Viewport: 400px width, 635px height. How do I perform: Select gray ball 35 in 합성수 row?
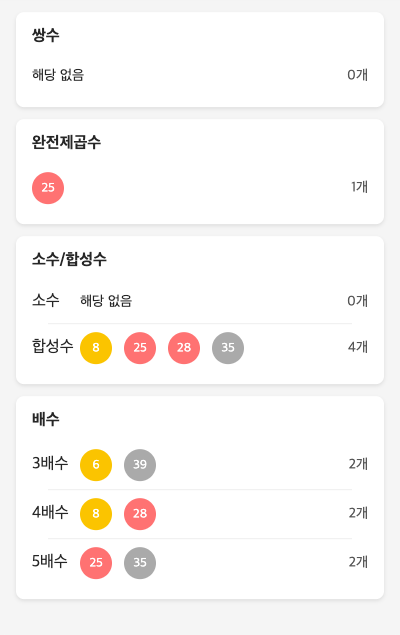(228, 348)
